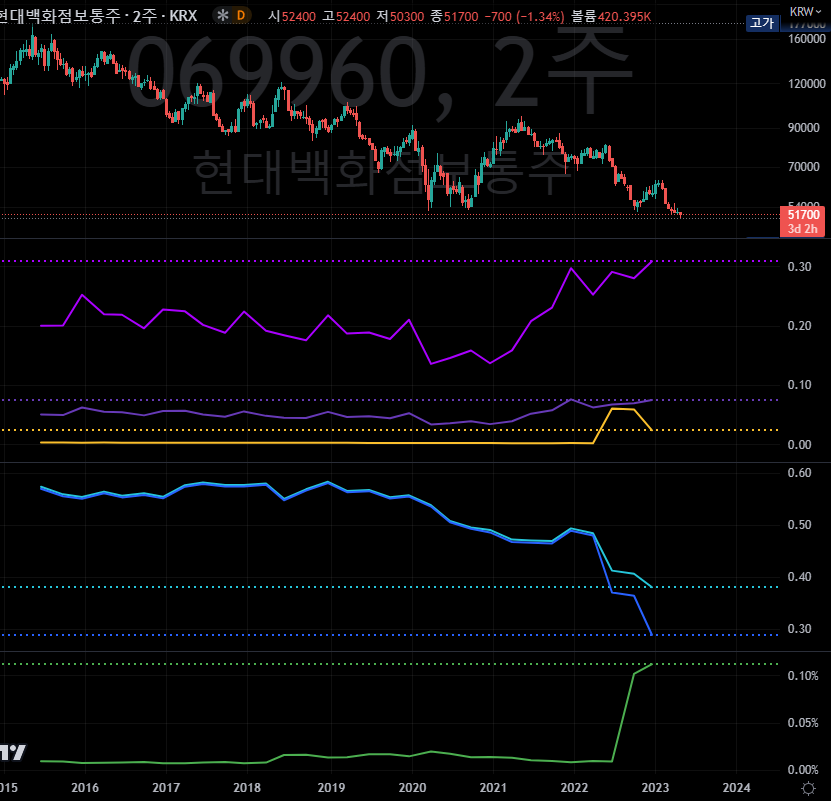
Task: Click the 0.00 label on yellow indicator scale
Action: (x=799, y=444)
